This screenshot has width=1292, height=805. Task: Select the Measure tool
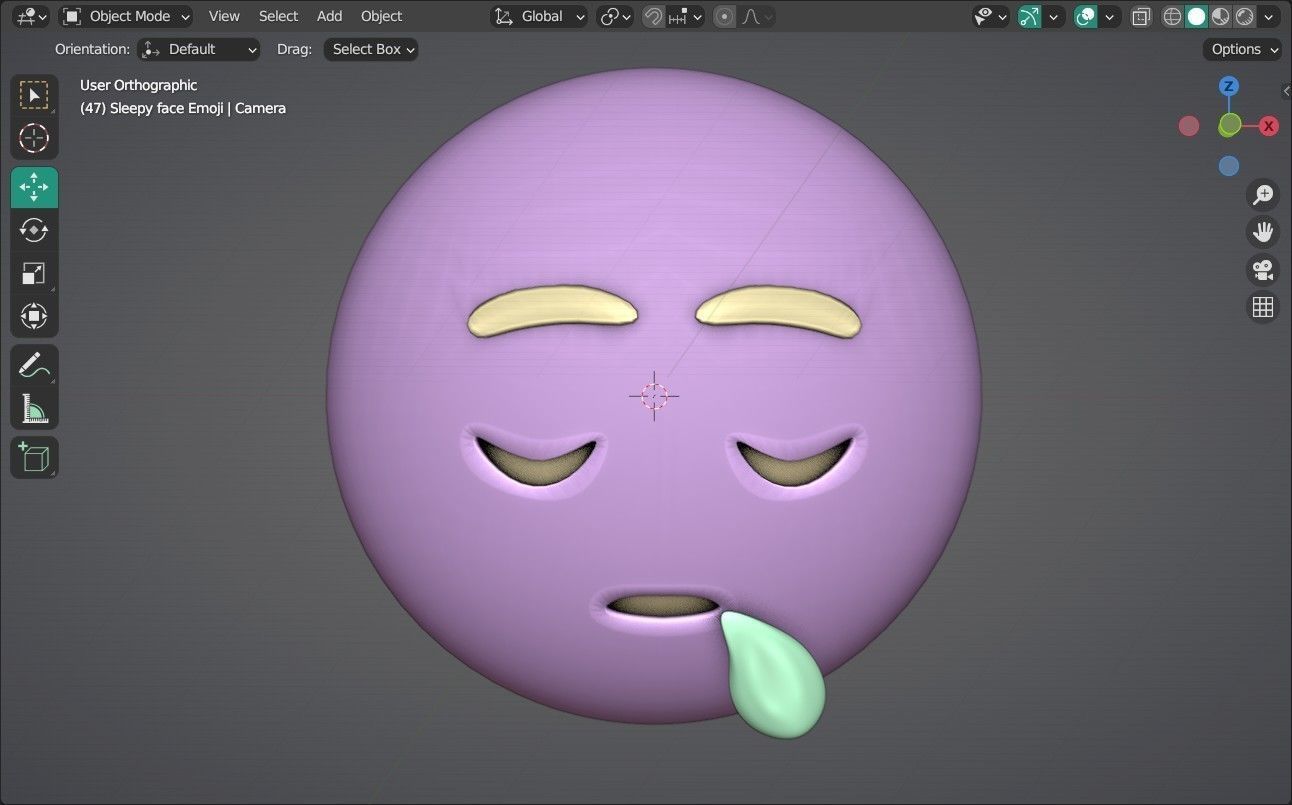(34, 408)
